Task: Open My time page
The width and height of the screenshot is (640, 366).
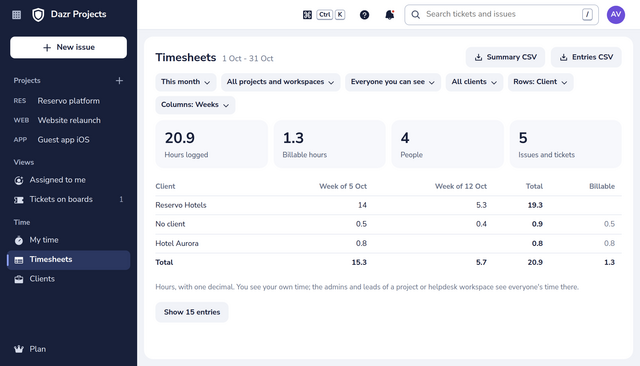Action: pos(69,240)
